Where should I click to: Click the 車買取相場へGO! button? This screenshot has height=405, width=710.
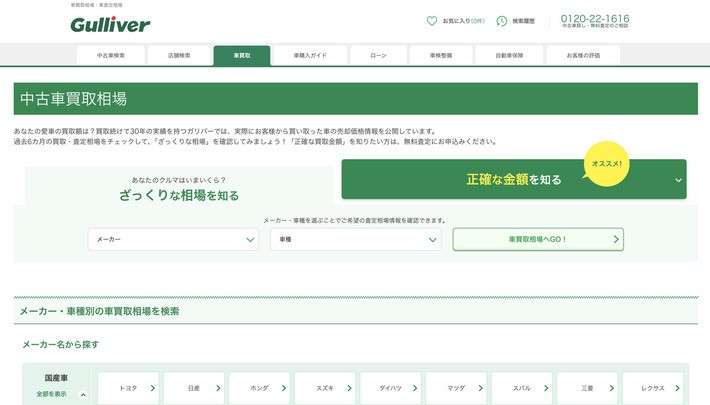(x=538, y=239)
